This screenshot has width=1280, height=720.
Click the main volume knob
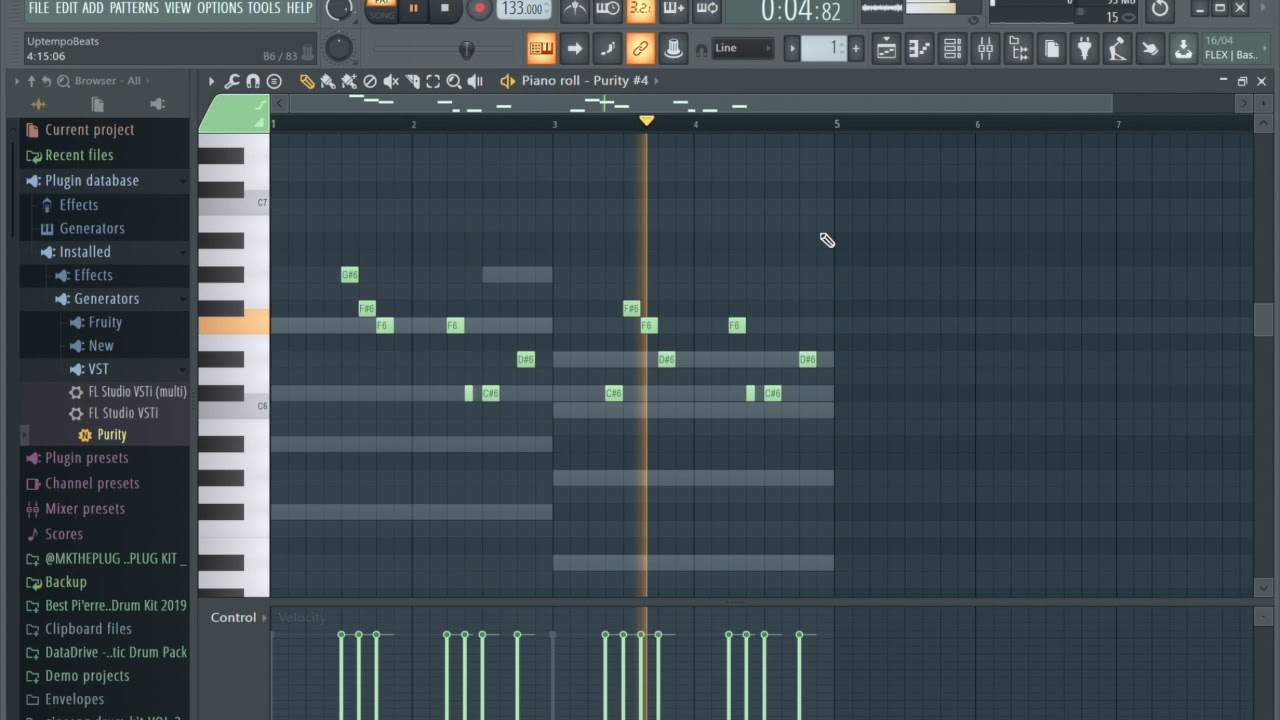point(340,9)
